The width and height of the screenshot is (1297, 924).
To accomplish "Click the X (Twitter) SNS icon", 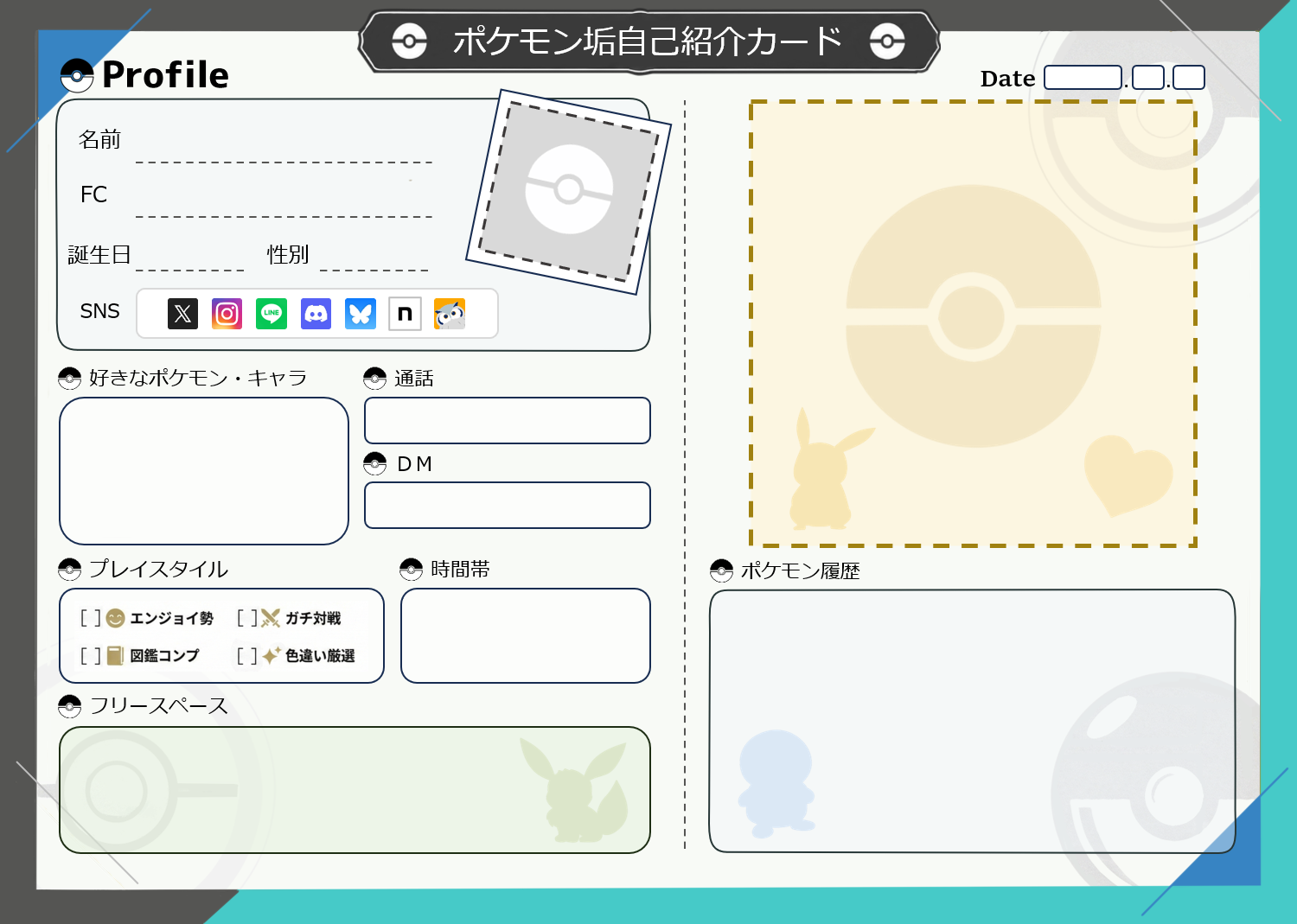I will pyautogui.click(x=182, y=314).
